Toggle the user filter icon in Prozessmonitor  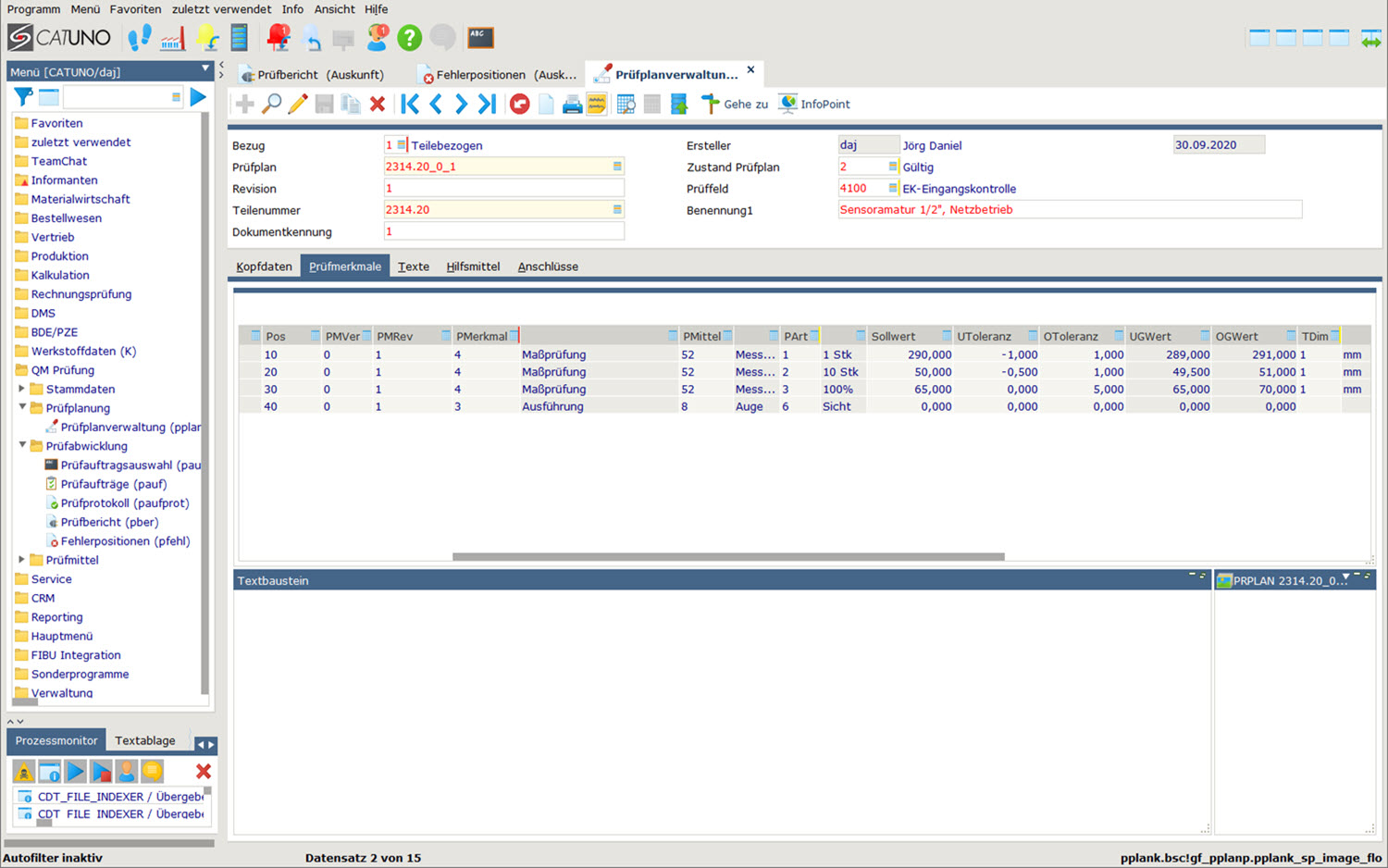127,771
